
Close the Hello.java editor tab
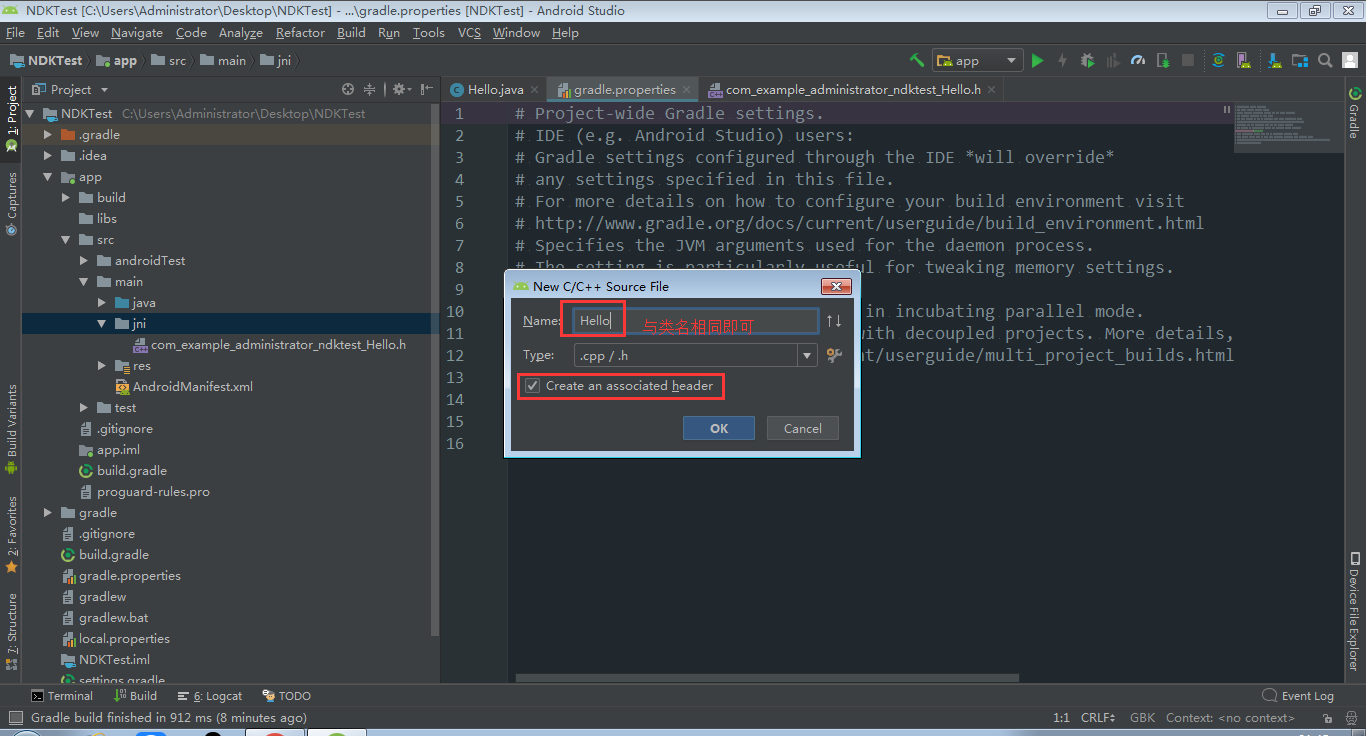[536, 89]
